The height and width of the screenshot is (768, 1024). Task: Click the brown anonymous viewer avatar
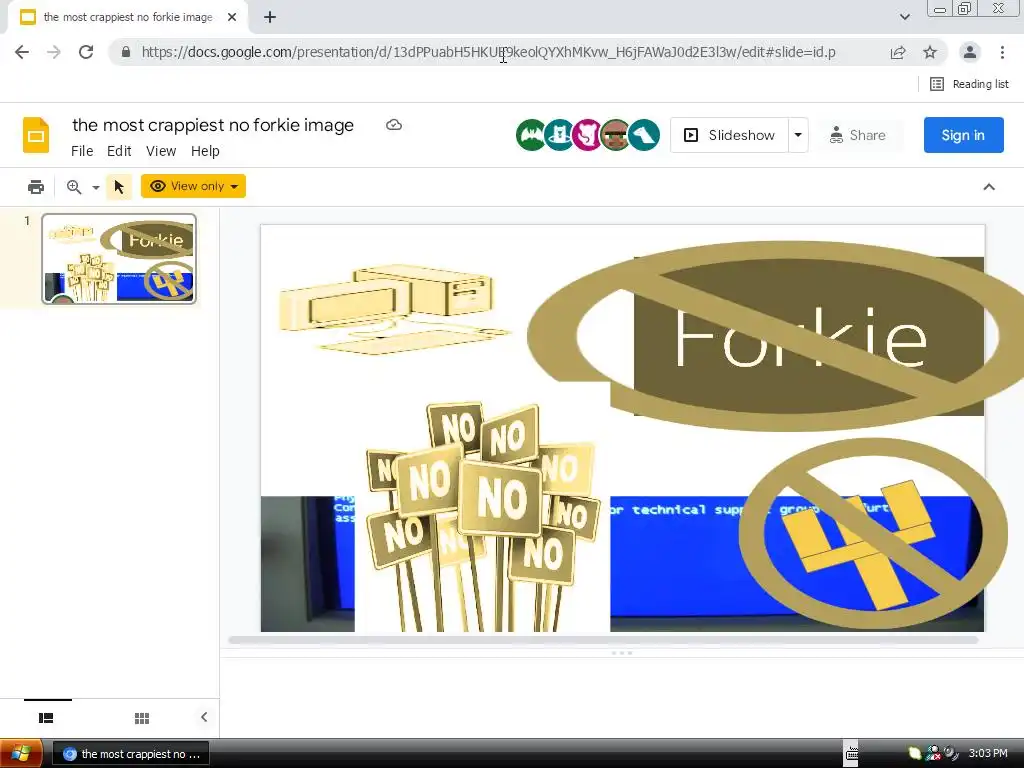(615, 135)
